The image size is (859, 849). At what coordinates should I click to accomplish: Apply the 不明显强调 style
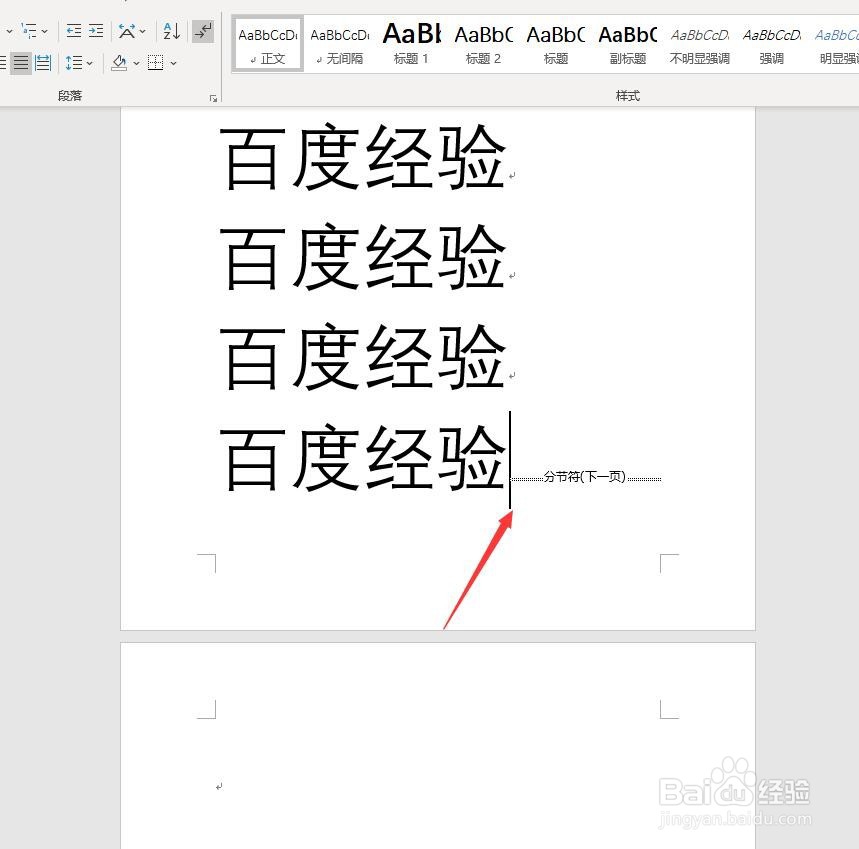tap(700, 43)
